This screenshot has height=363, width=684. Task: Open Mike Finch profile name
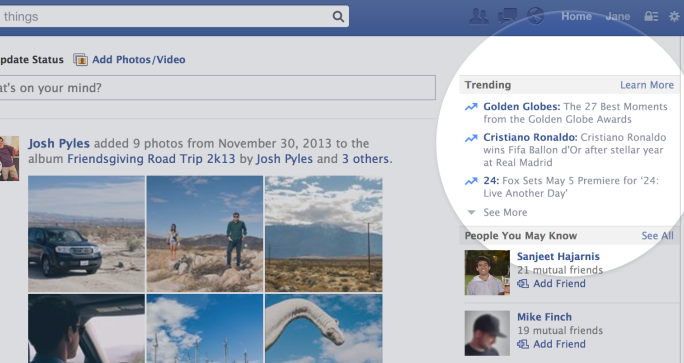tap(544, 317)
